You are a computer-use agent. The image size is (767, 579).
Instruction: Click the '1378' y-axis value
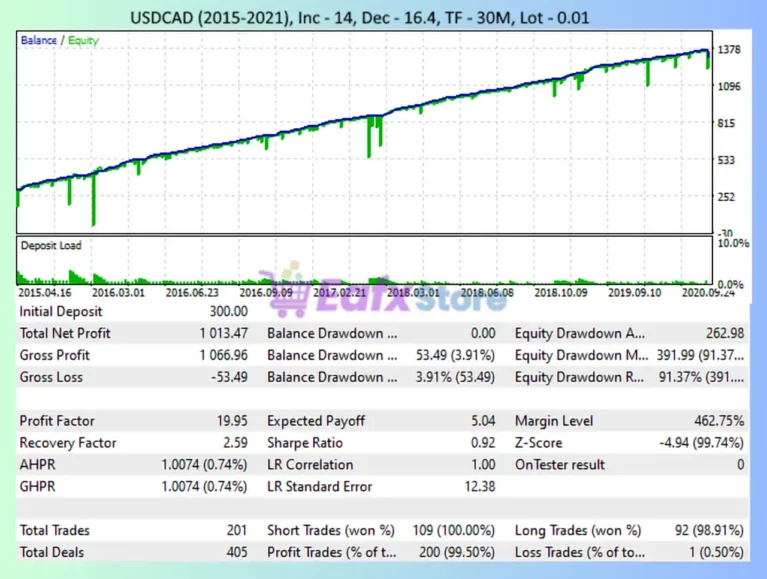click(x=729, y=49)
